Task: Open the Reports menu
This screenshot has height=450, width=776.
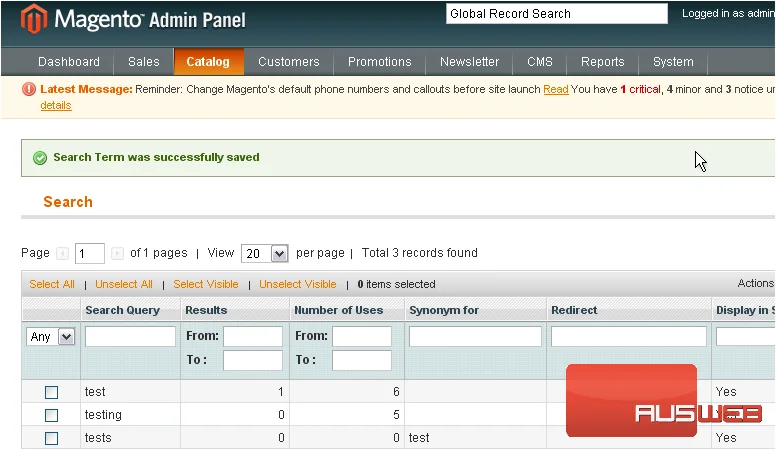Action: pos(603,62)
